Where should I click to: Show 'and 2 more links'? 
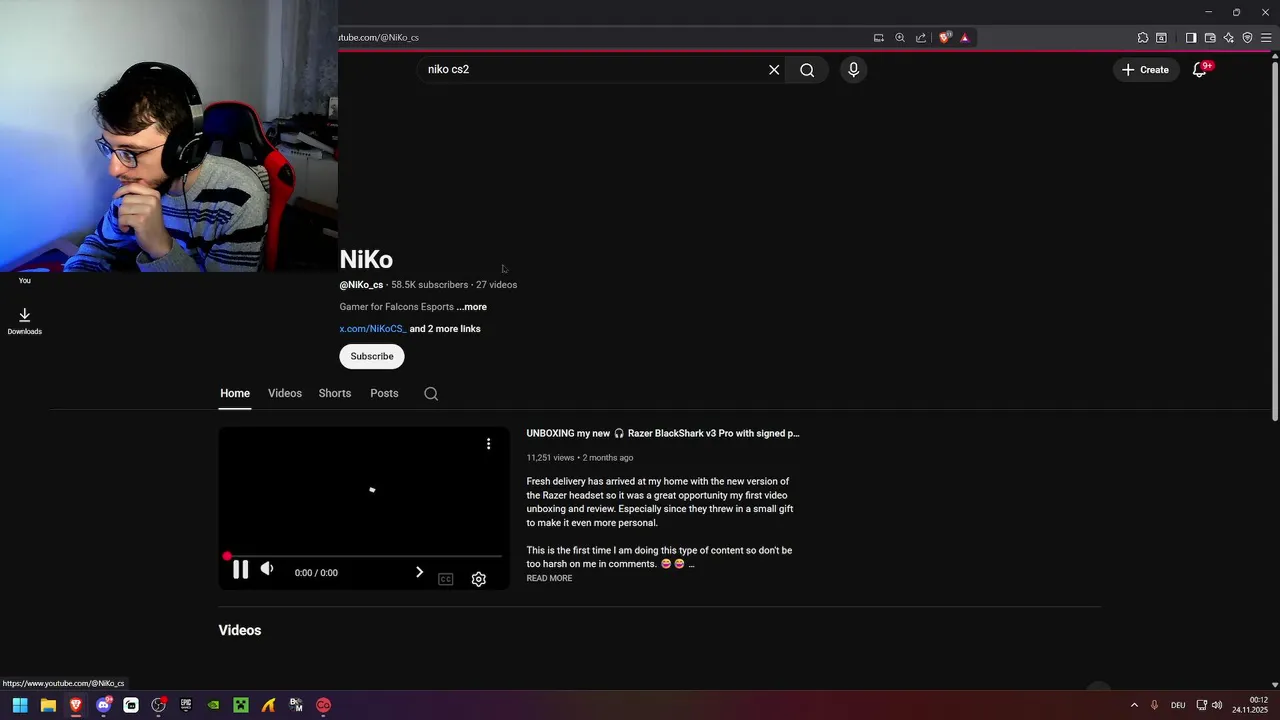click(x=445, y=329)
